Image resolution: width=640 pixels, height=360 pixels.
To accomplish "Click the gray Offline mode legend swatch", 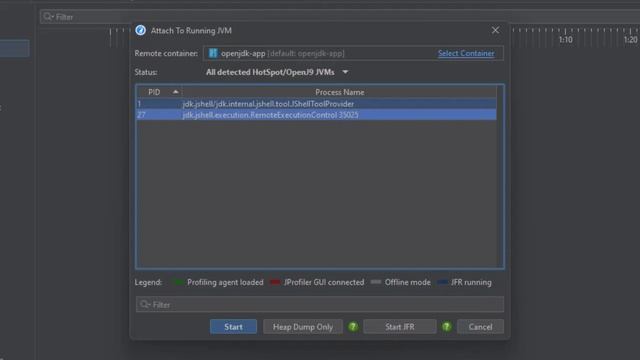I will [376, 282].
